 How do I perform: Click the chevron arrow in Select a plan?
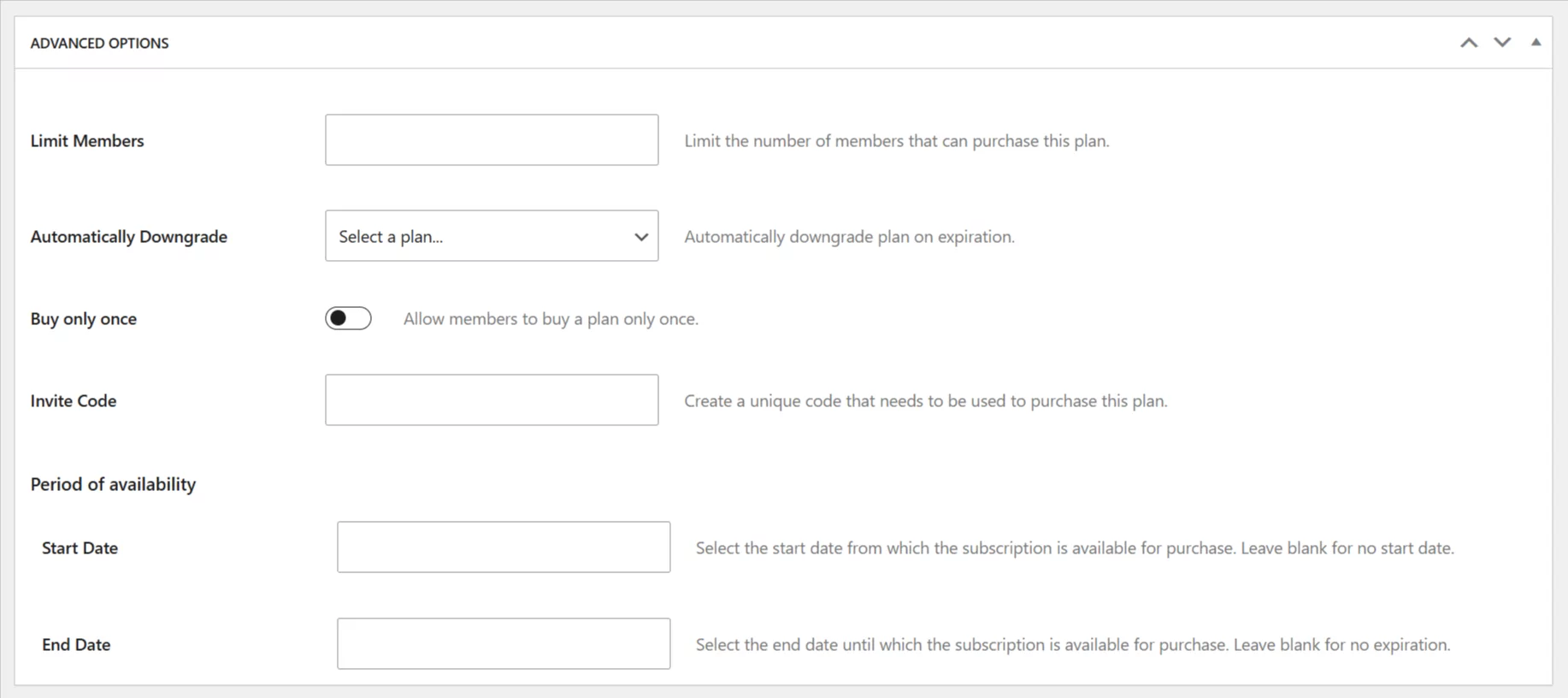click(x=640, y=237)
